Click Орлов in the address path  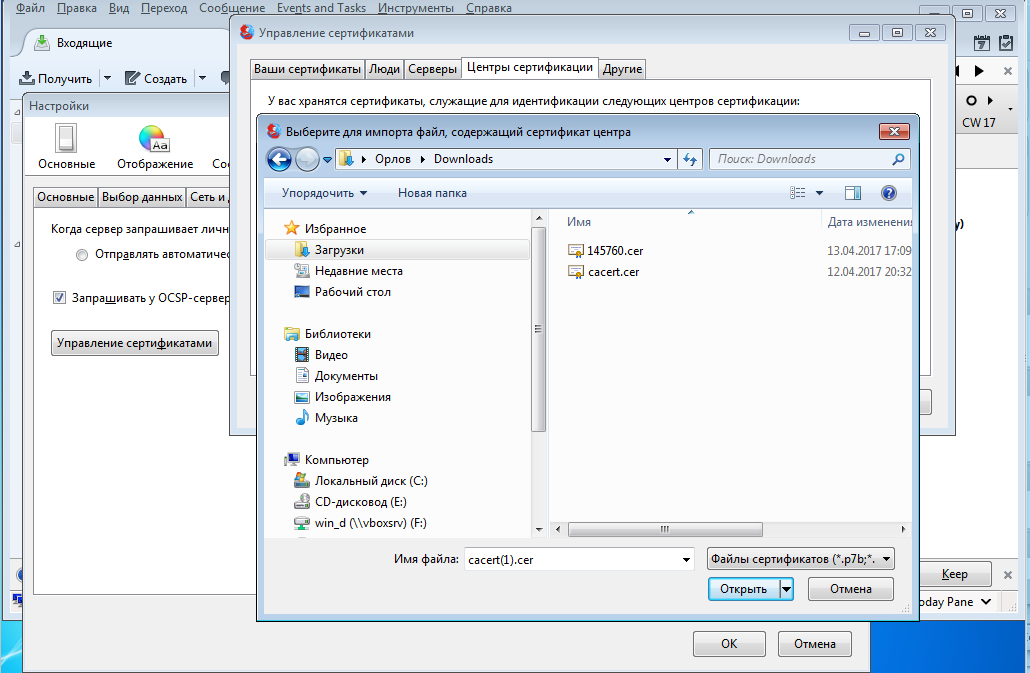click(x=393, y=159)
